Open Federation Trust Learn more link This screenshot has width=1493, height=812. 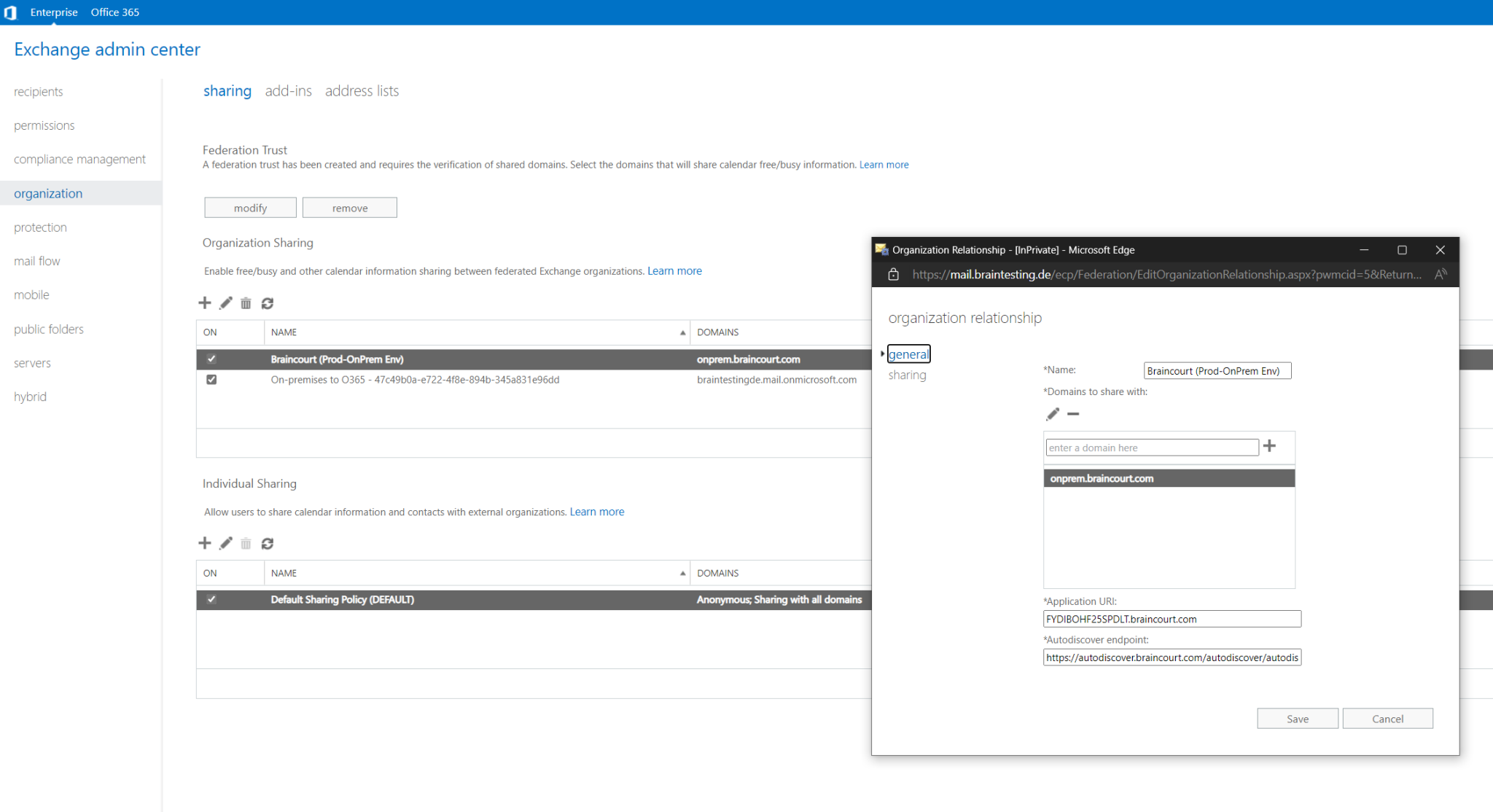click(884, 165)
